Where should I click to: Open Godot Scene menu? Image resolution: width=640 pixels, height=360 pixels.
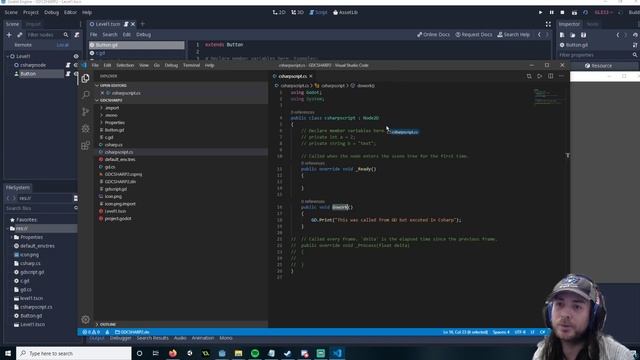[x=11, y=13]
